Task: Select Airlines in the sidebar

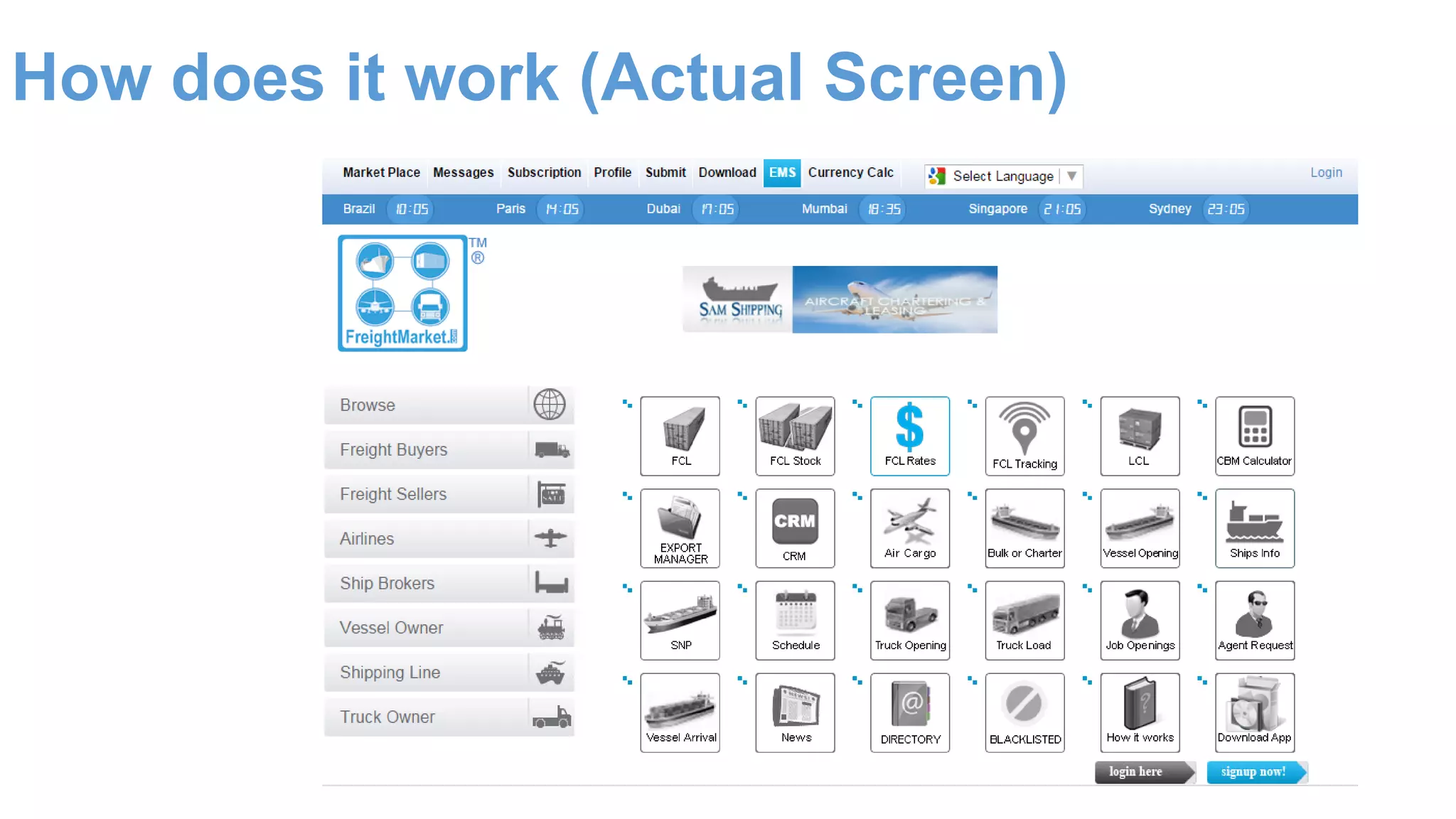Action: (x=449, y=539)
